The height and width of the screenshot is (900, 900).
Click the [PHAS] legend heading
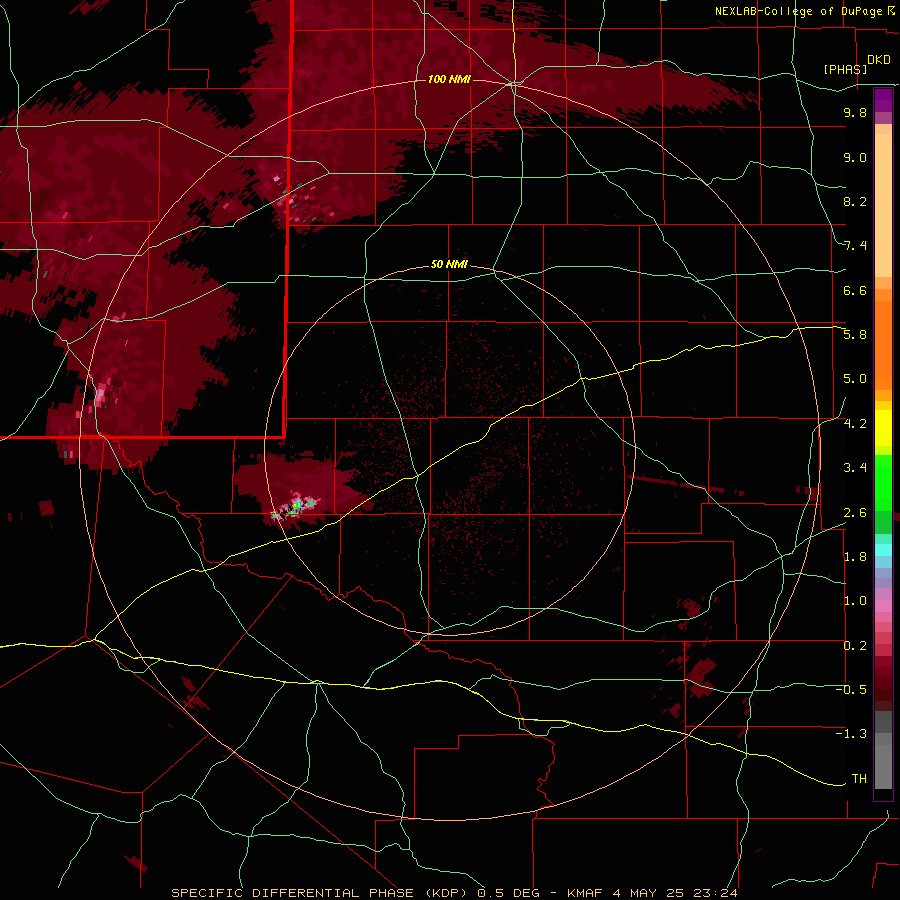(845, 69)
